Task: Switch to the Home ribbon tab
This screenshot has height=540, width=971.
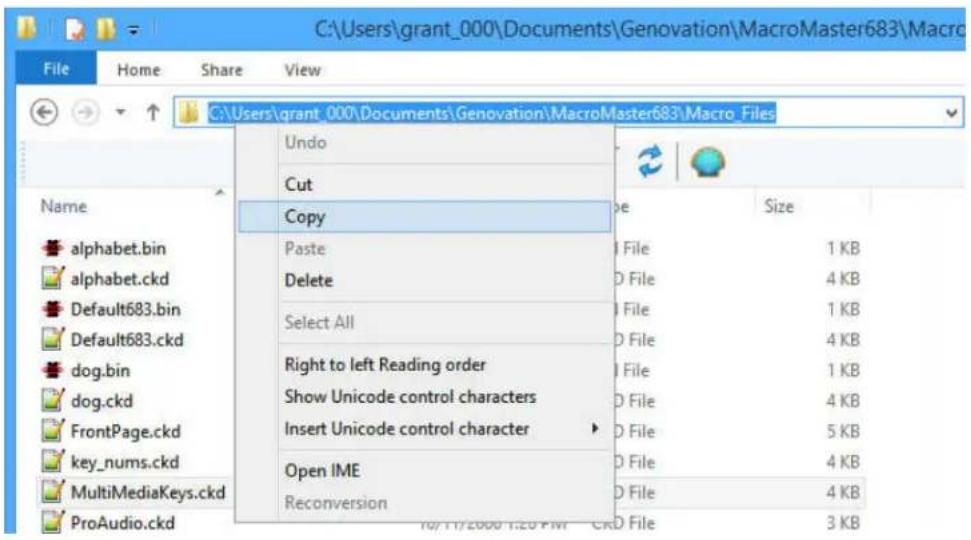Action: tap(139, 70)
